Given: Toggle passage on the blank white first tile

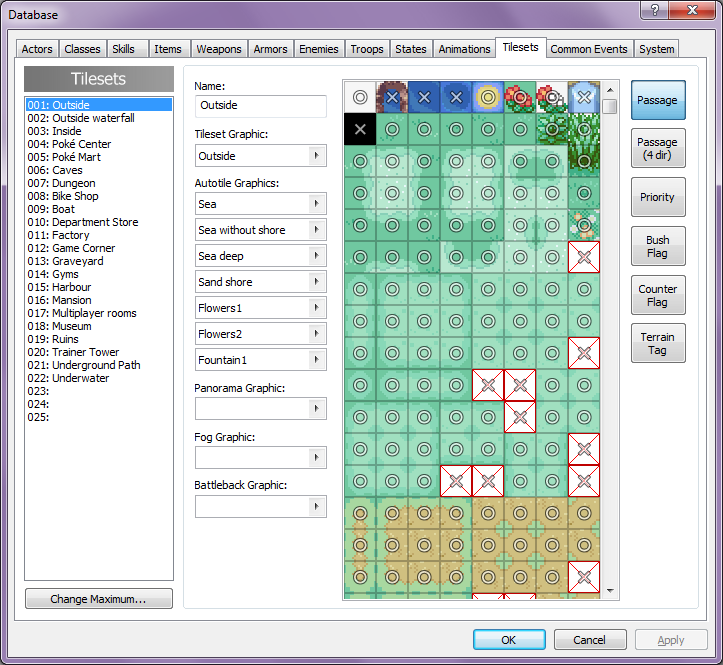Looking at the screenshot, I should click(360, 97).
